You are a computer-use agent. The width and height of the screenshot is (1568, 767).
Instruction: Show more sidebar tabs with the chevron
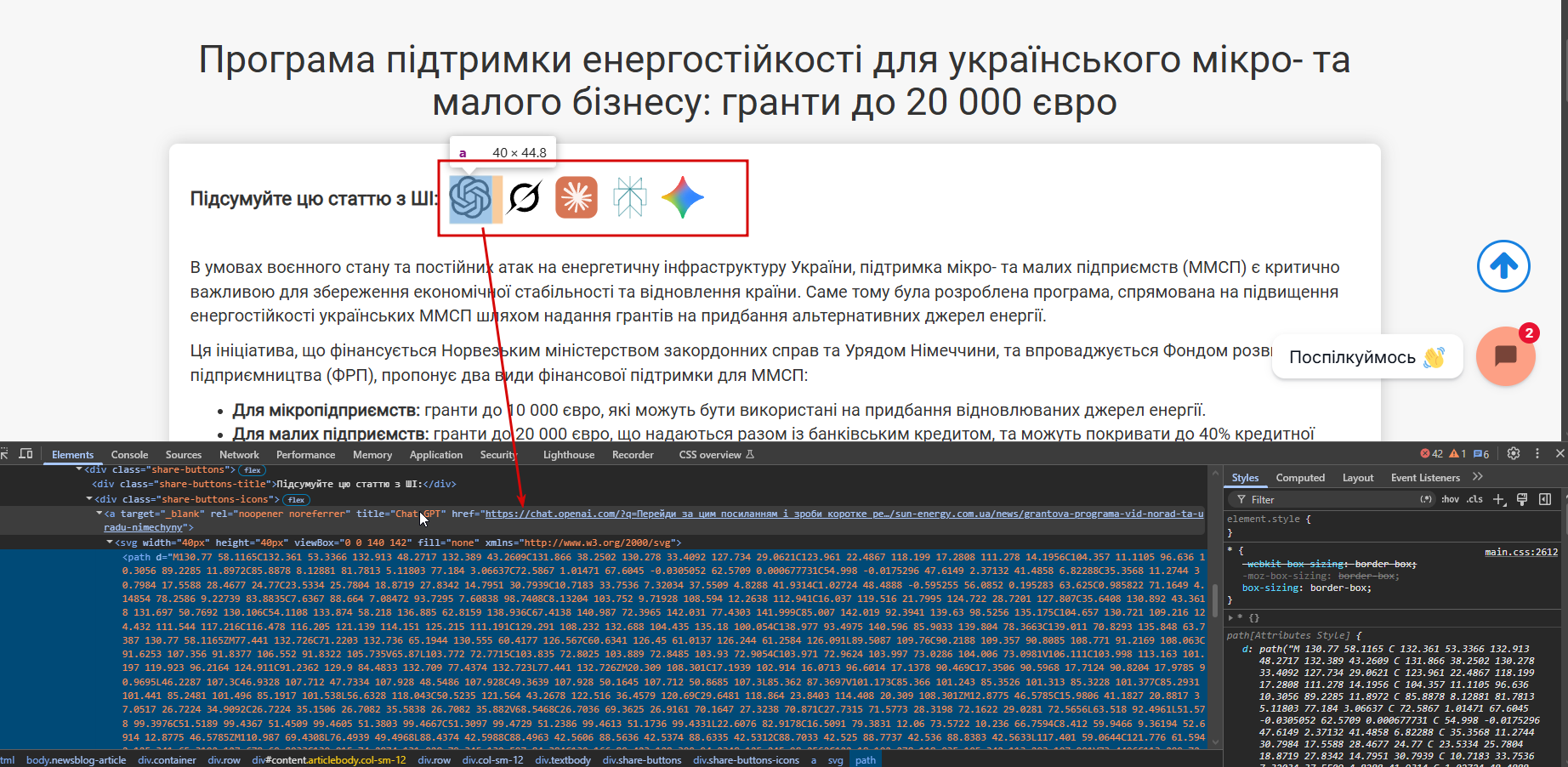[x=1478, y=477]
